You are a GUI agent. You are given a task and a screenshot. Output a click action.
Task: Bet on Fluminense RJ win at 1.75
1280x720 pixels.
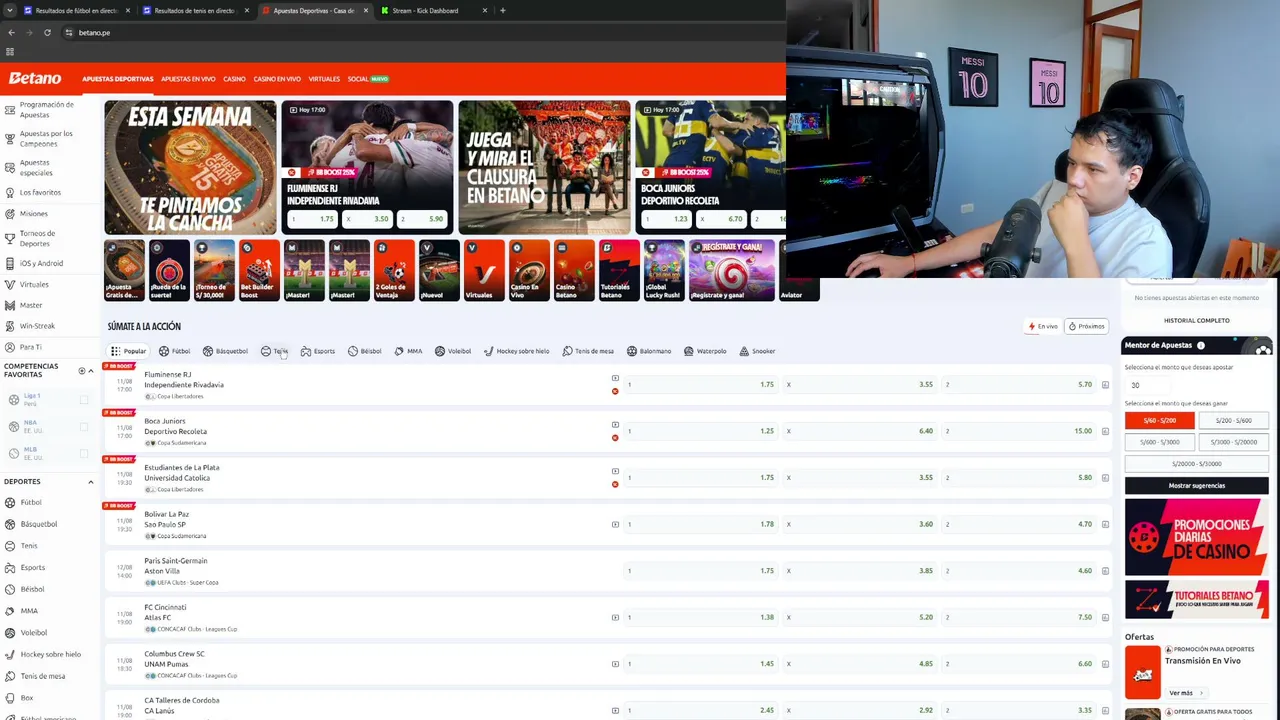(x=700, y=385)
